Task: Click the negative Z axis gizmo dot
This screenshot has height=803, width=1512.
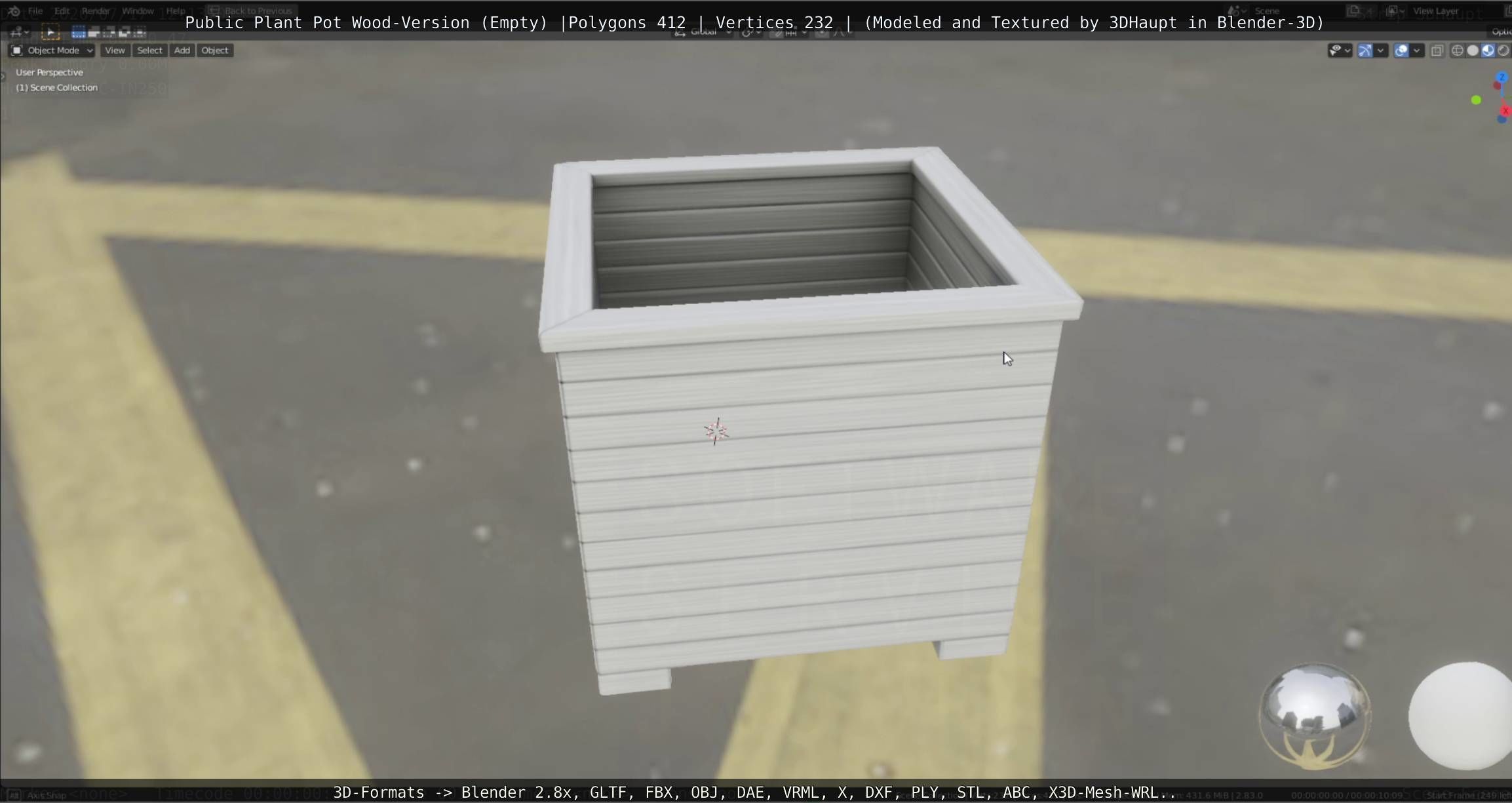Action: 1502,120
